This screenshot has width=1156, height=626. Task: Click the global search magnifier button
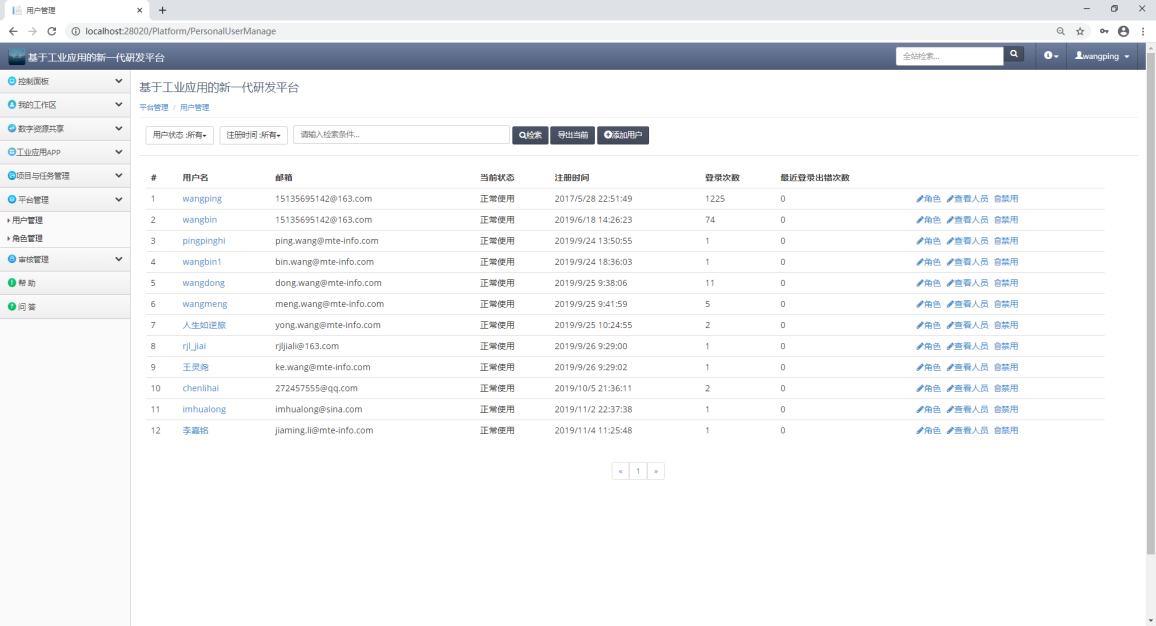(x=1014, y=55)
